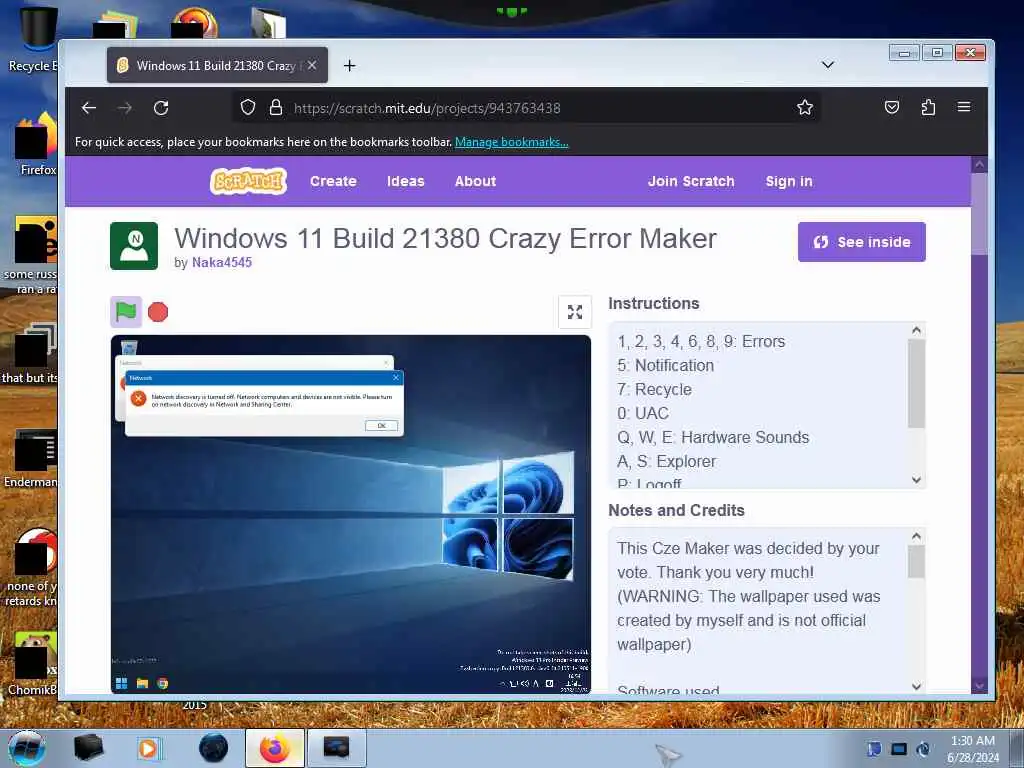Click the "A, S: Explorer" instruction line
Screen dimensions: 1024x768
click(x=666, y=462)
